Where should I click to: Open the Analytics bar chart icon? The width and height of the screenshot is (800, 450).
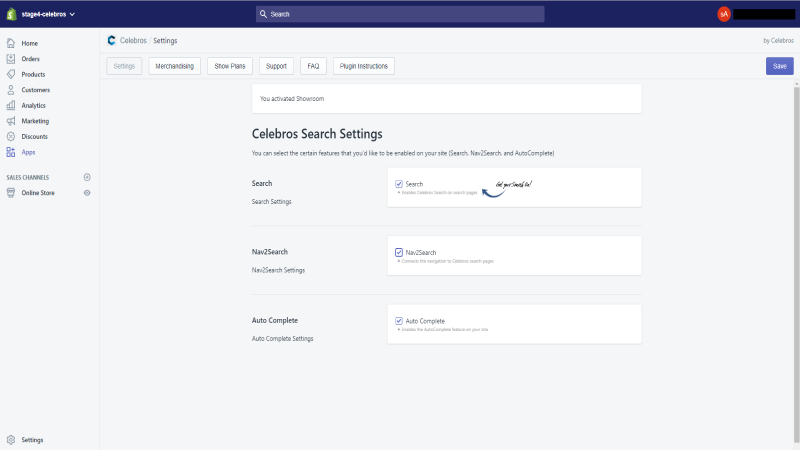(x=11, y=106)
